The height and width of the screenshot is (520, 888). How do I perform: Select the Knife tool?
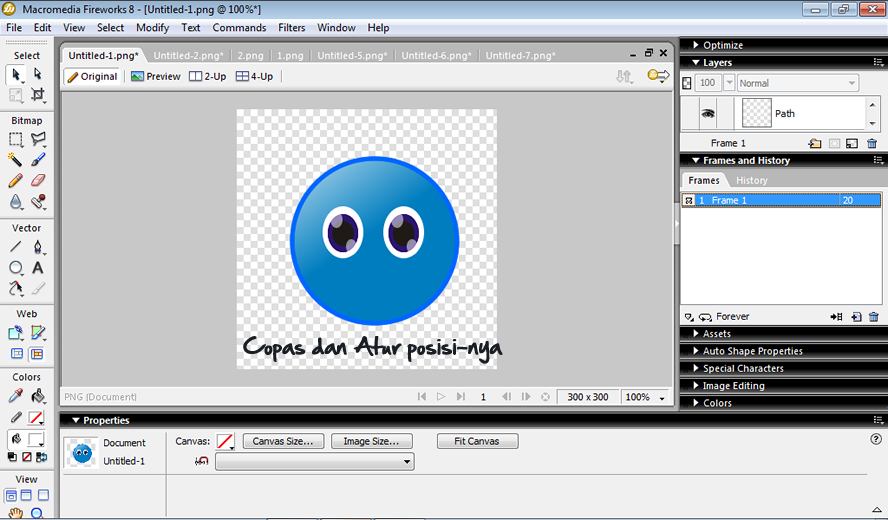pos(37,288)
